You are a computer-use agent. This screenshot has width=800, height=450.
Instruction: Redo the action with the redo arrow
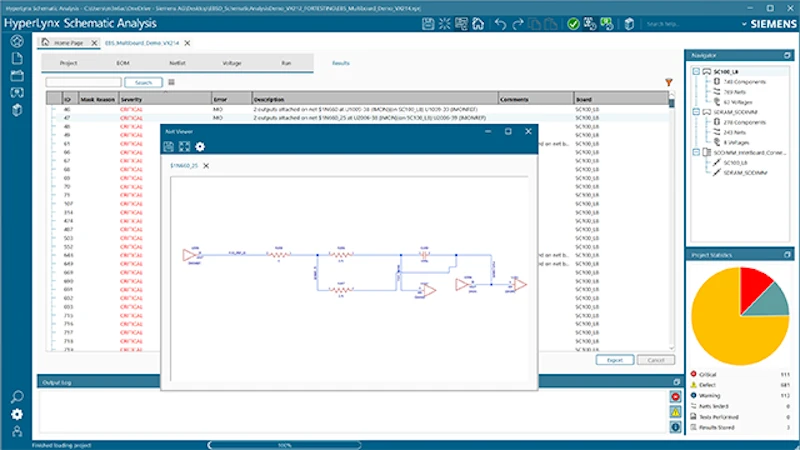[518, 24]
